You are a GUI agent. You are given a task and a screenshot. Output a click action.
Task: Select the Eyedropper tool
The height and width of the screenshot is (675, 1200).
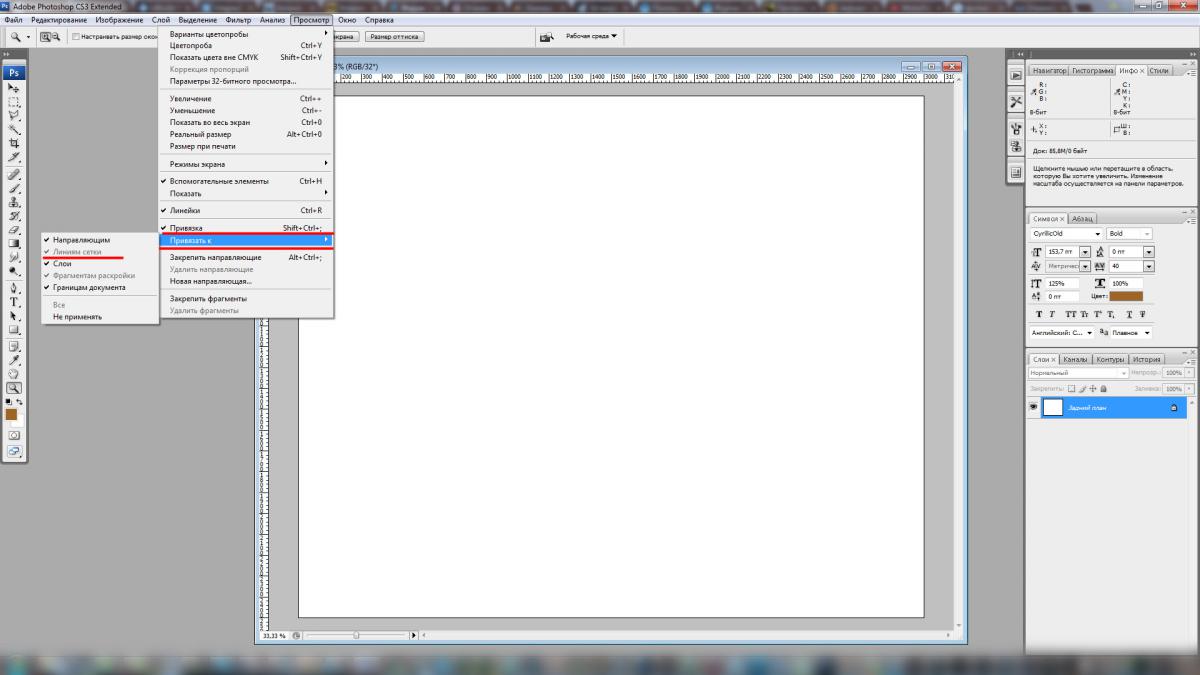tap(15, 360)
